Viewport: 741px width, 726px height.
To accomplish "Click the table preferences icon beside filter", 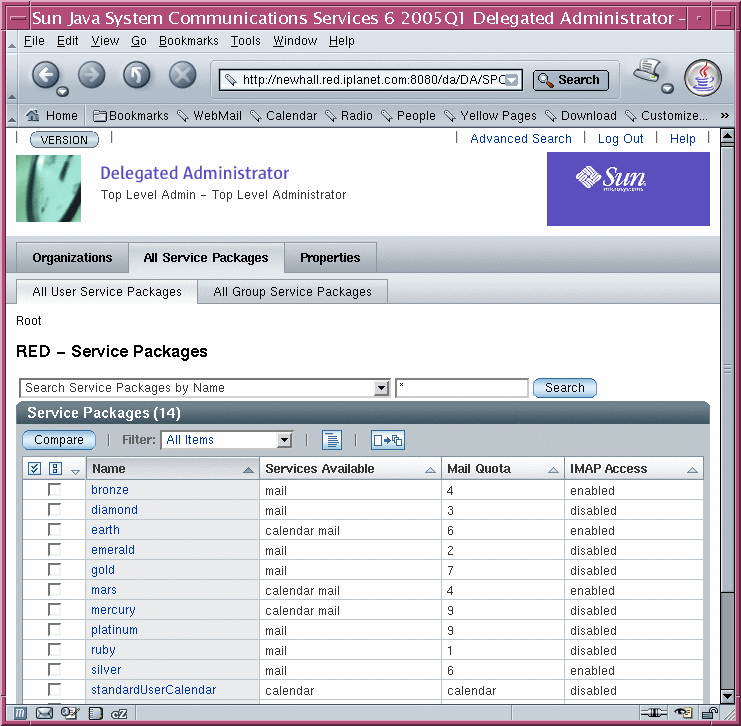I will tap(332, 440).
